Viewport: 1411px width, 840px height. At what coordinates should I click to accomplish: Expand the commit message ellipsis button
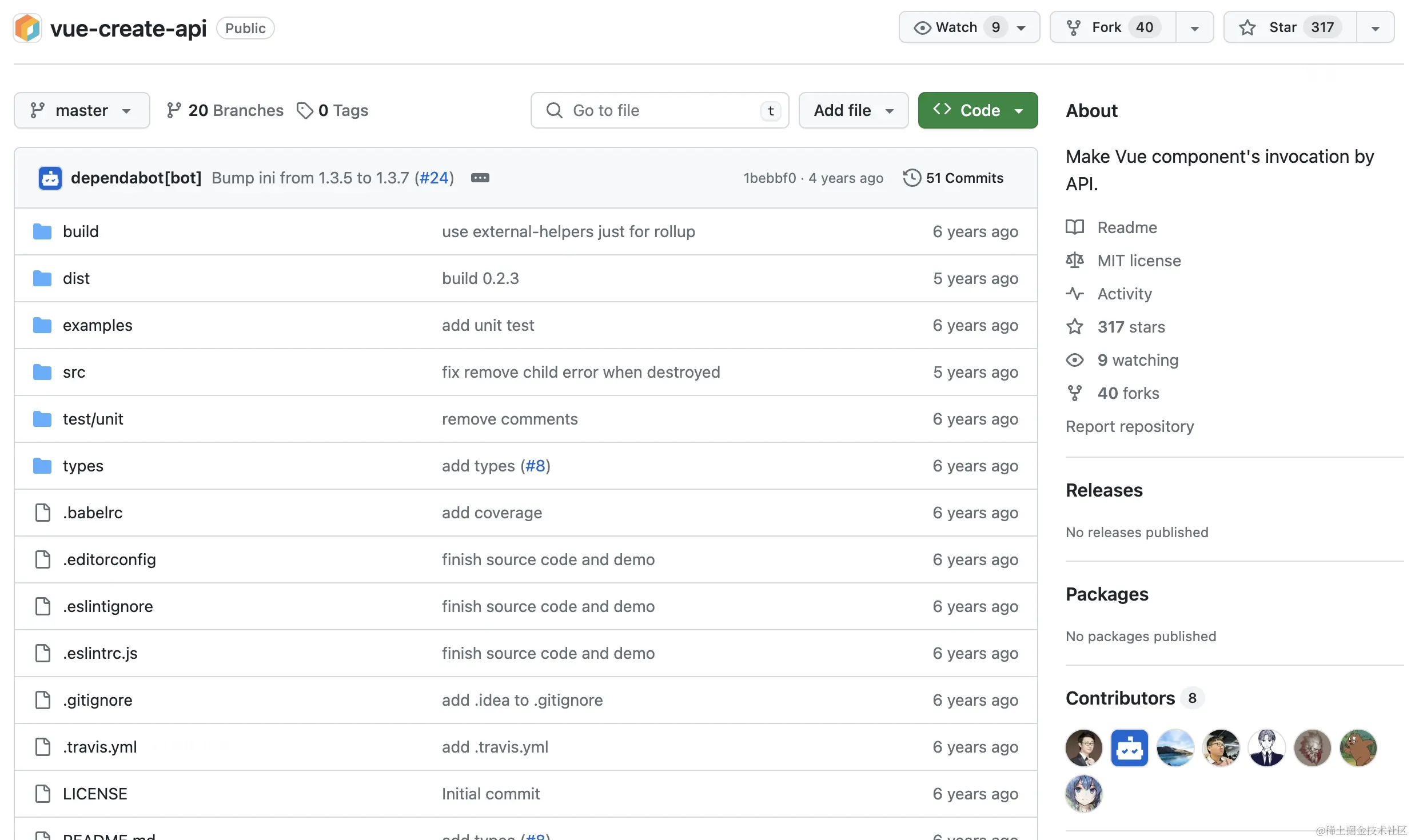coord(480,178)
